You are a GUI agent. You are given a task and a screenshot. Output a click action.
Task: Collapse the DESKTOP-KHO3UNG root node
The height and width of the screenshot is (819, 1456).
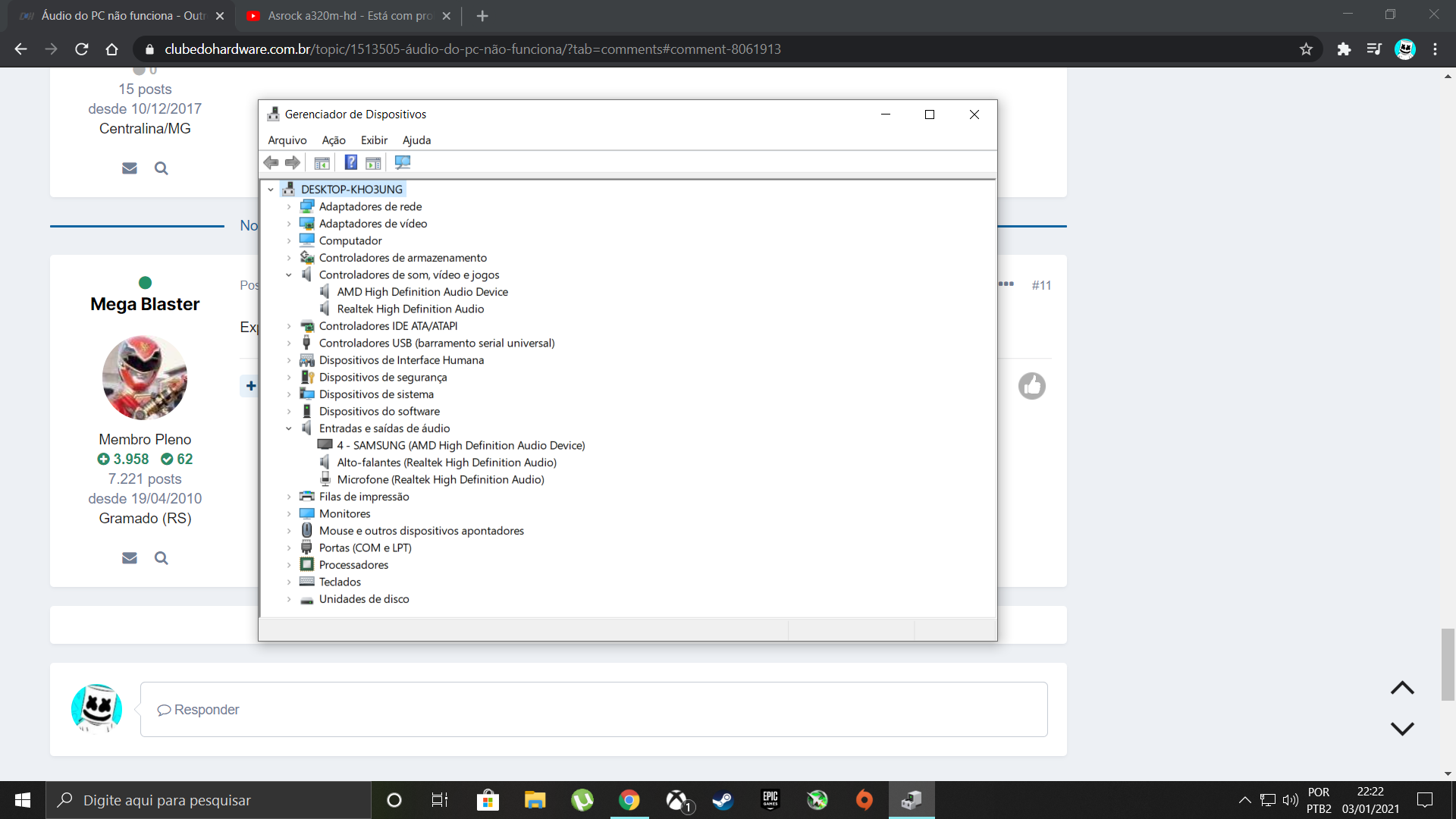coord(271,190)
